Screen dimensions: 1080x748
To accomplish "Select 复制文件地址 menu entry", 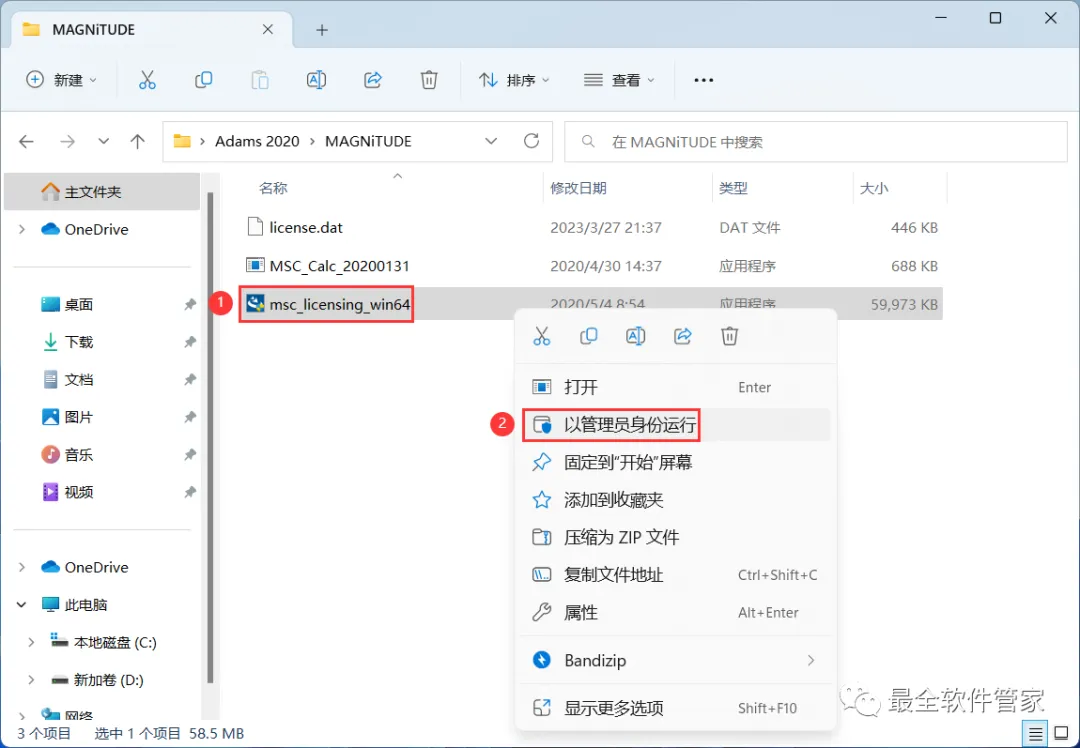I will [675, 575].
